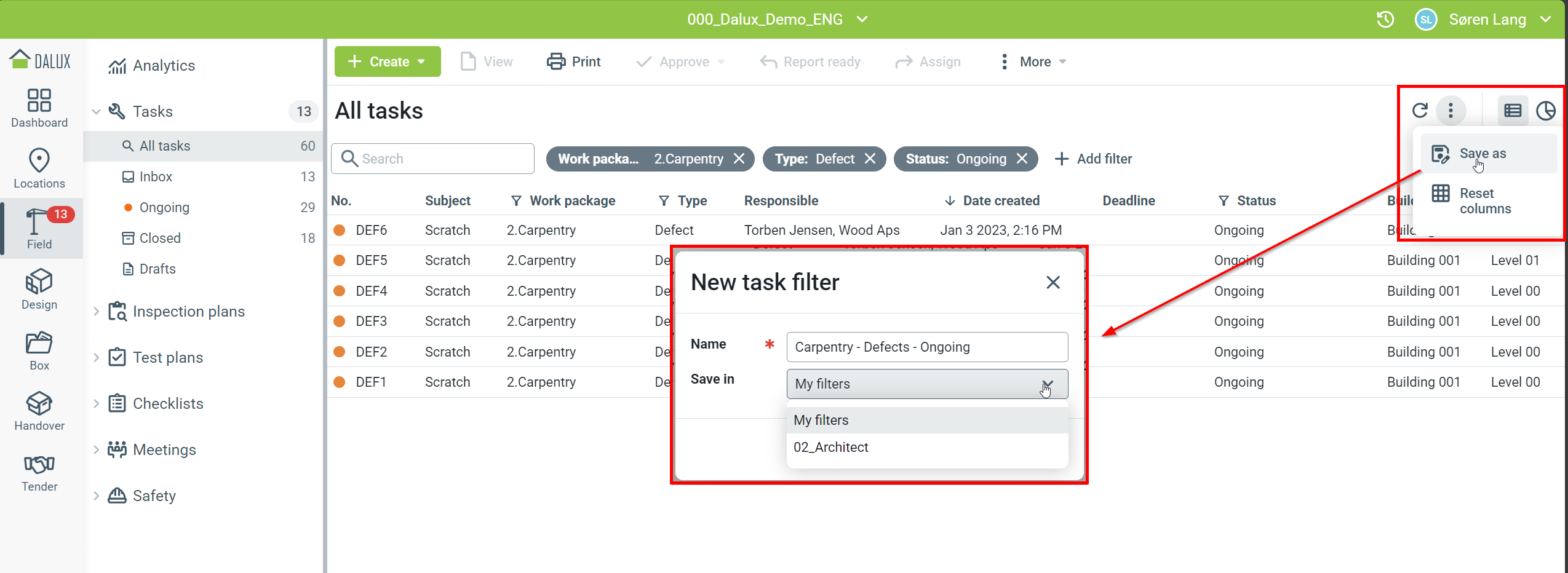Open the Locations module
This screenshot has width=1568, height=573.
pyautogui.click(x=39, y=168)
